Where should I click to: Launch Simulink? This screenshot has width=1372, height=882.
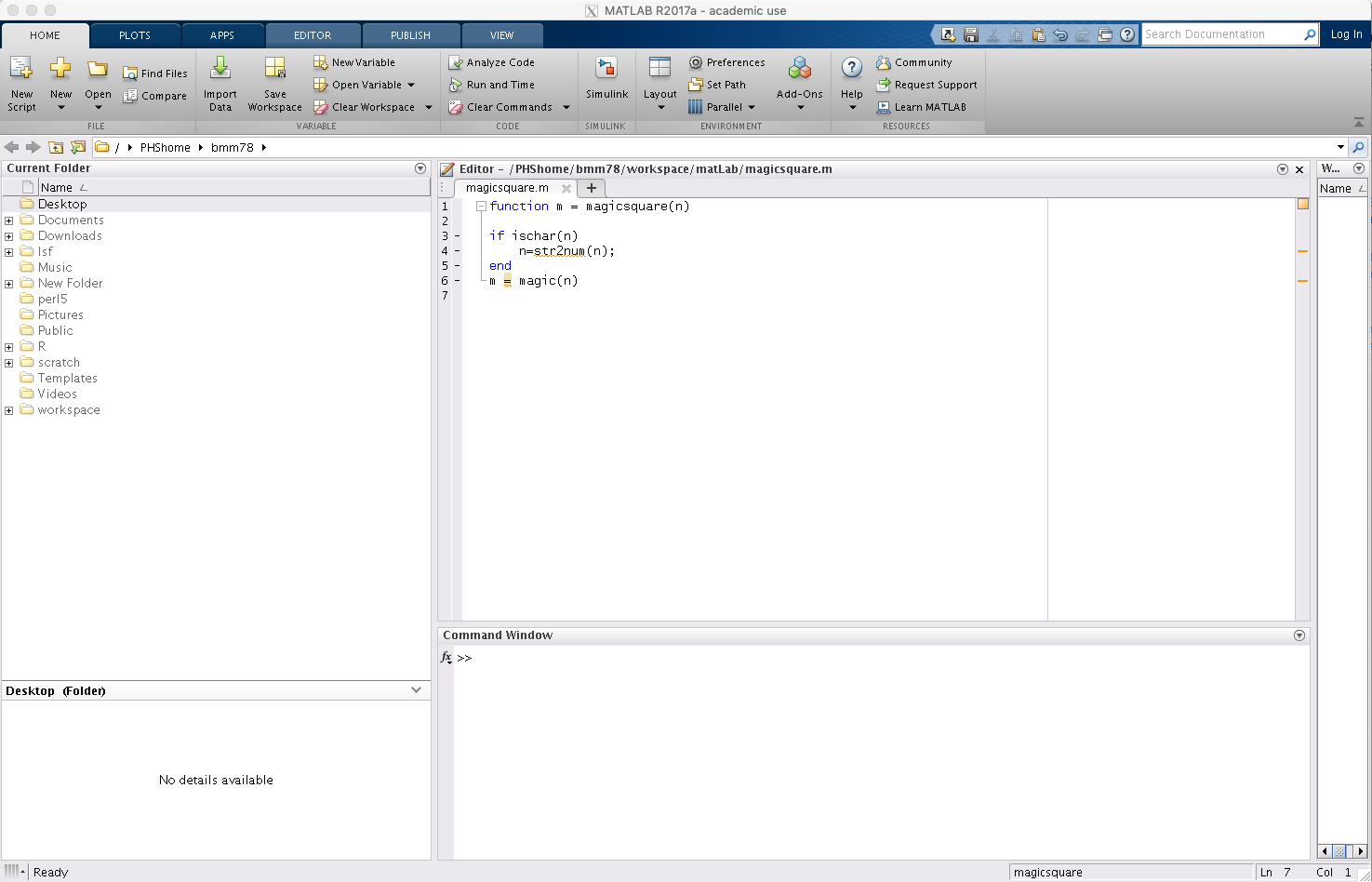coord(606,78)
